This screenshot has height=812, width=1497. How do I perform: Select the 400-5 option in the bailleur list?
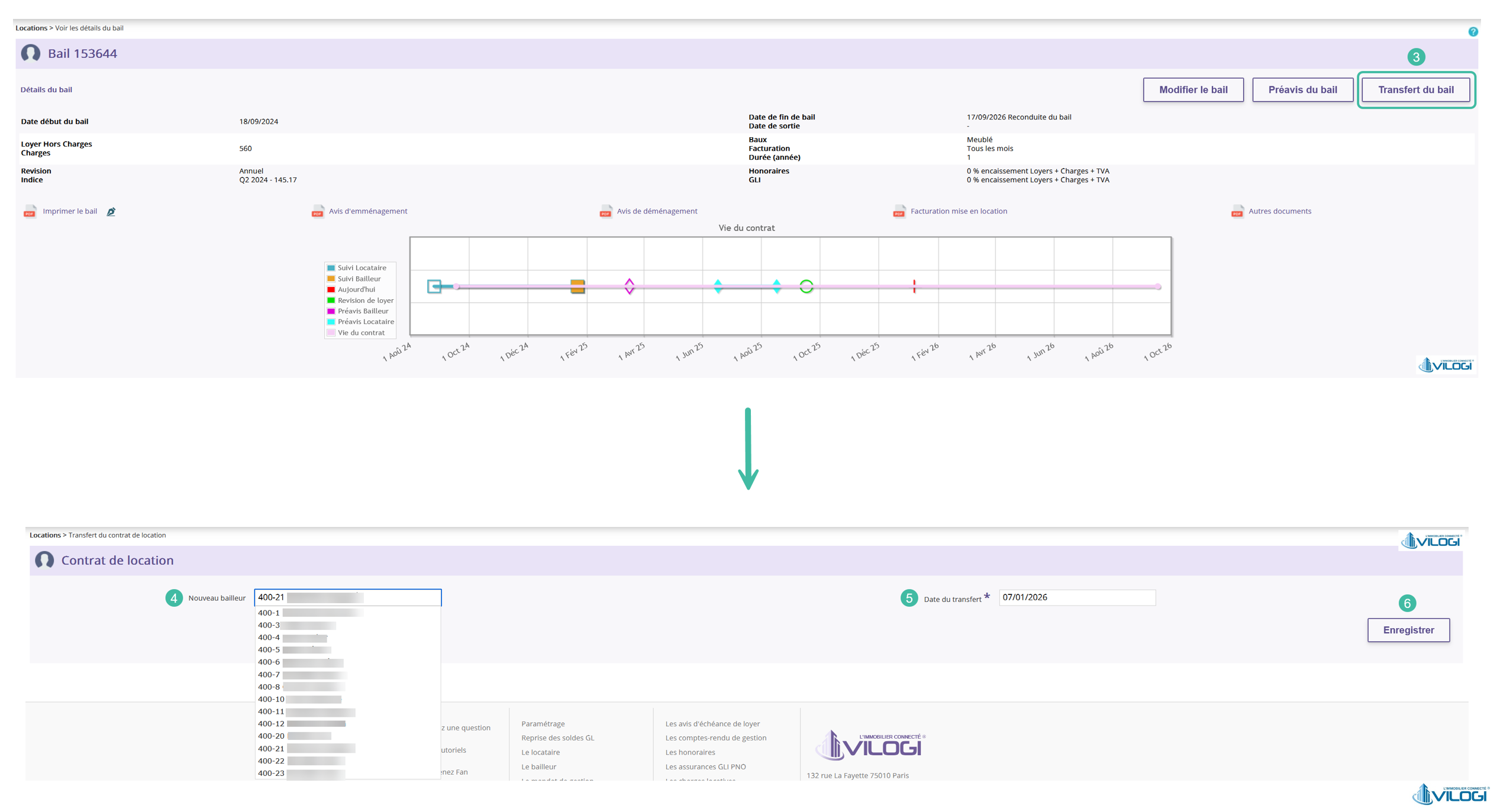348,650
